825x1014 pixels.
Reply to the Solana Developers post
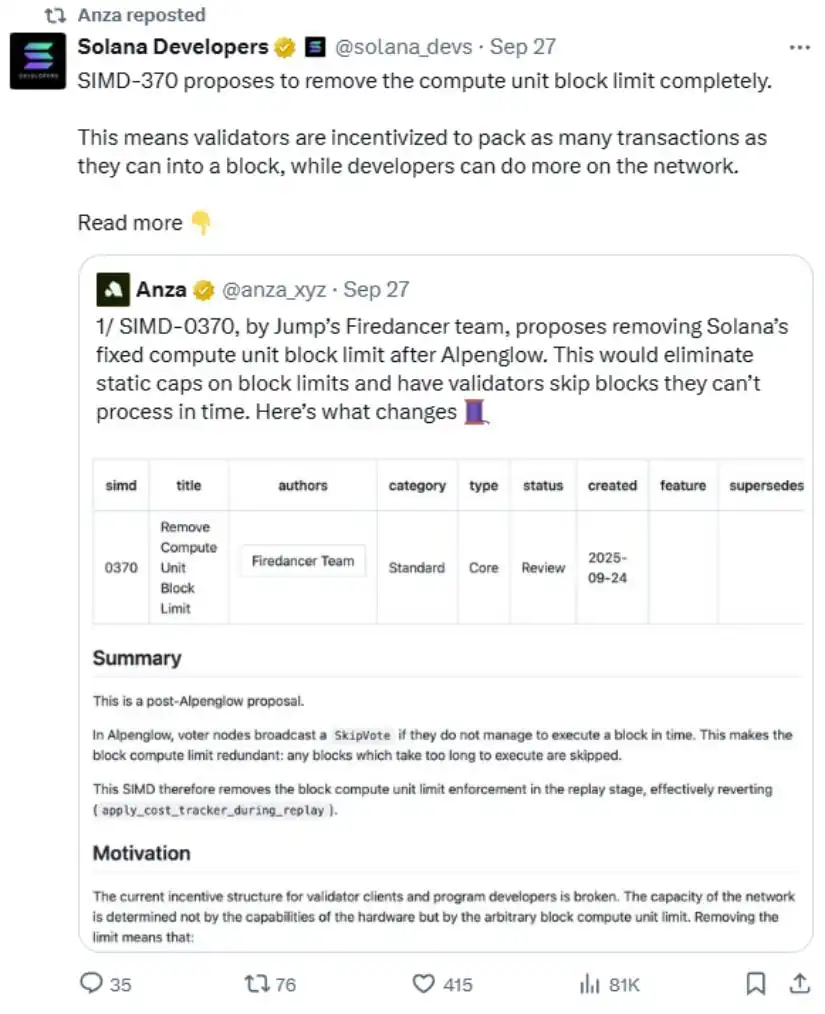click(x=91, y=984)
